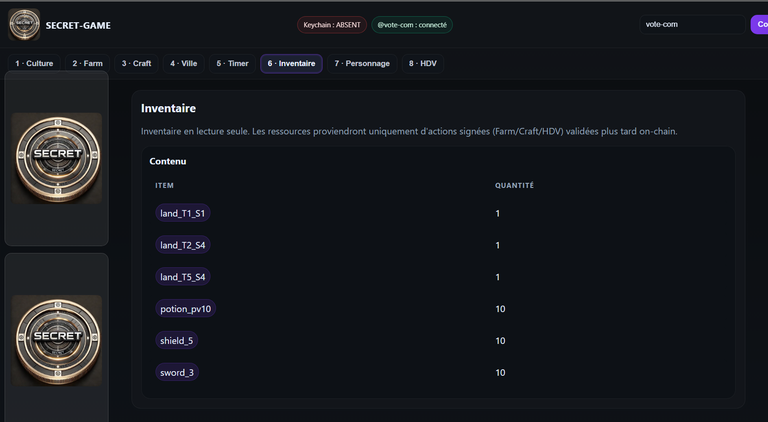Switch to the 2 · Farm tab
The width and height of the screenshot is (768, 422).
click(88, 64)
